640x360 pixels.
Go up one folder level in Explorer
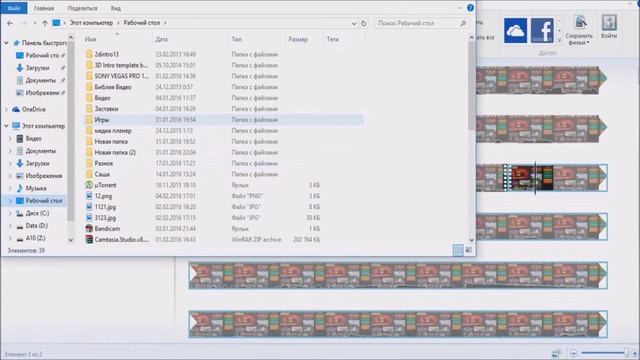click(45, 23)
